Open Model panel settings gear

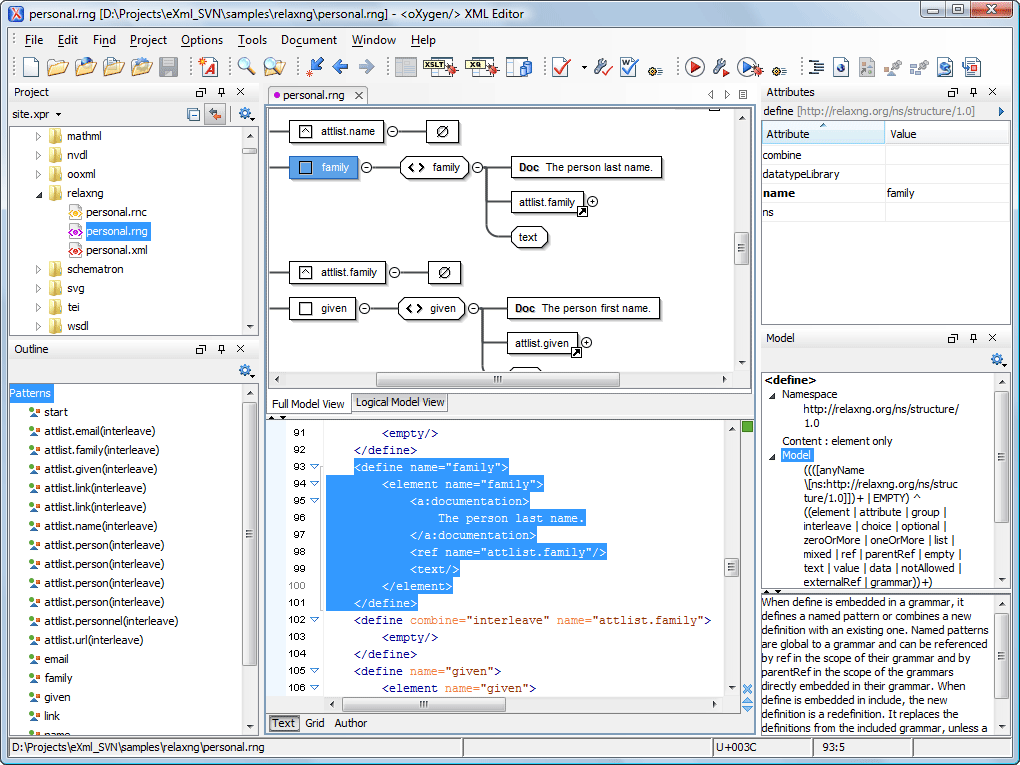pos(998,359)
